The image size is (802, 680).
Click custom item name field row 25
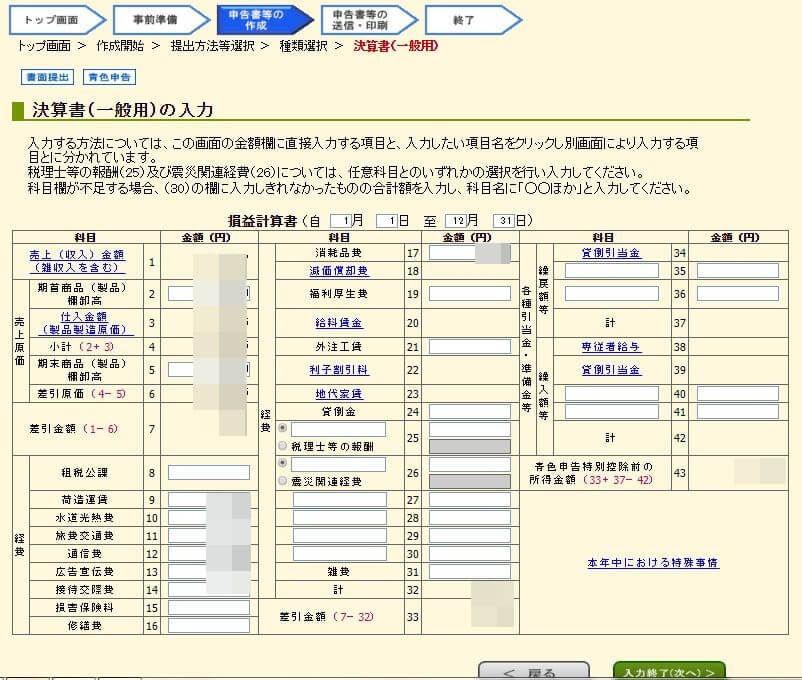pos(338,429)
